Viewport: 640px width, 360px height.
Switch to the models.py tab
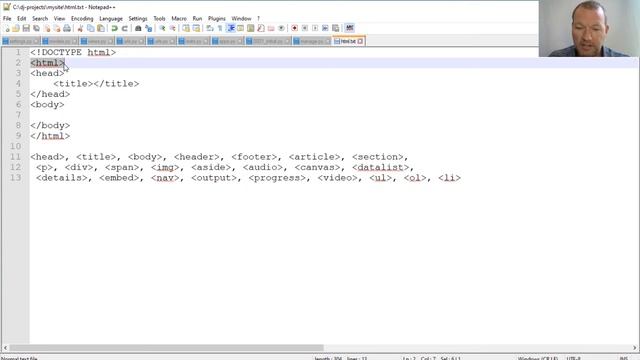click(x=60, y=41)
